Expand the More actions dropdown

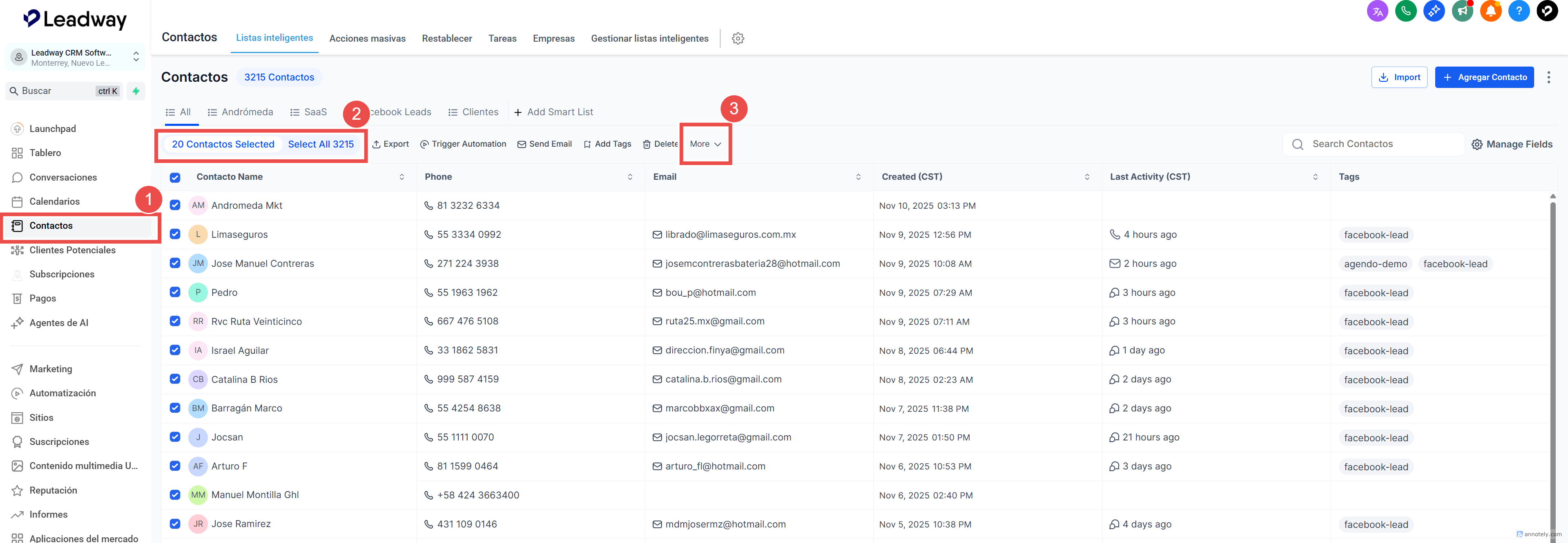pos(705,144)
